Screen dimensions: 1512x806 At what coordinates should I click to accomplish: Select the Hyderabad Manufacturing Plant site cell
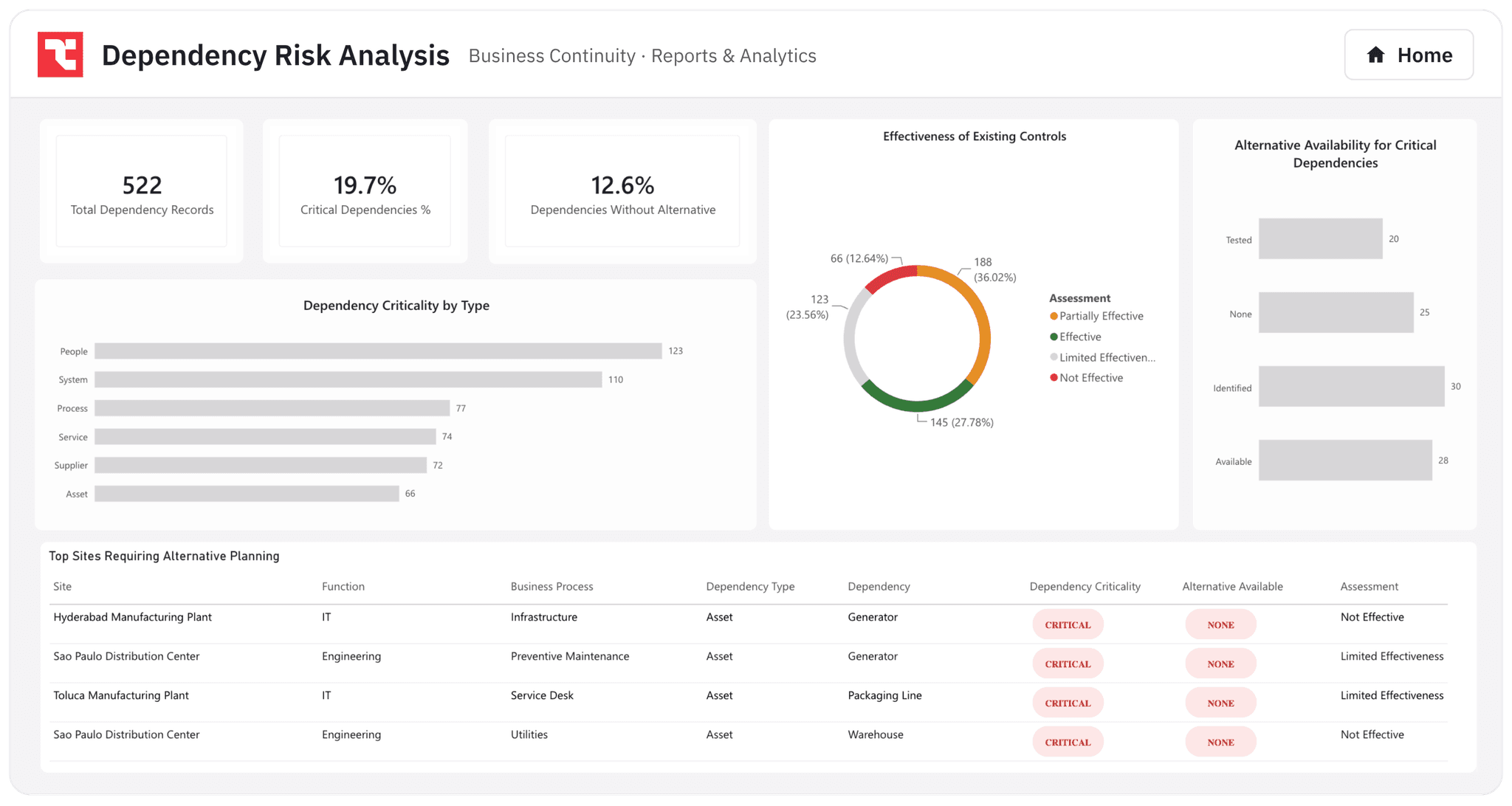[x=133, y=617]
